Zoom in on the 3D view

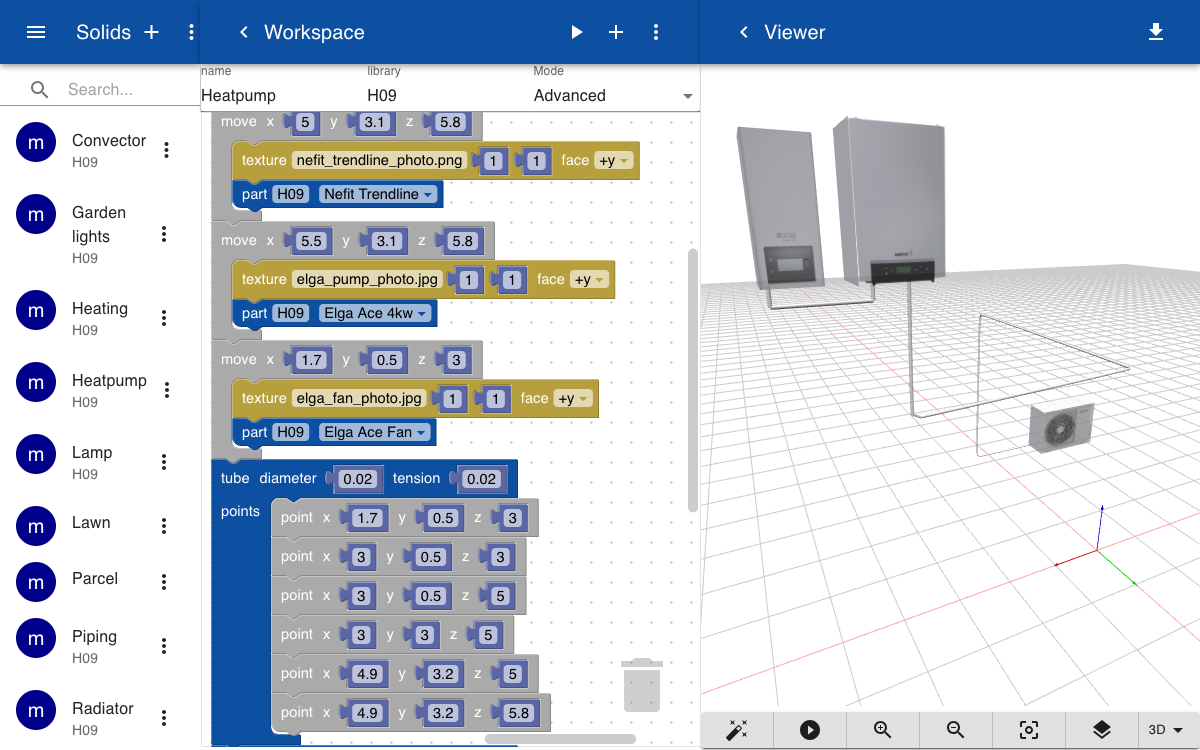click(x=883, y=730)
